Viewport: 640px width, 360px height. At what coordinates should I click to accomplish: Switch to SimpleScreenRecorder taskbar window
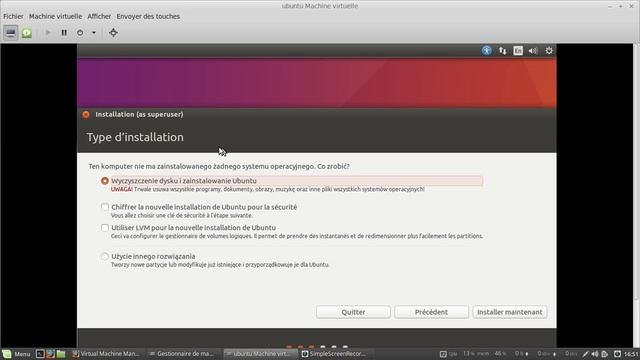click(334, 354)
